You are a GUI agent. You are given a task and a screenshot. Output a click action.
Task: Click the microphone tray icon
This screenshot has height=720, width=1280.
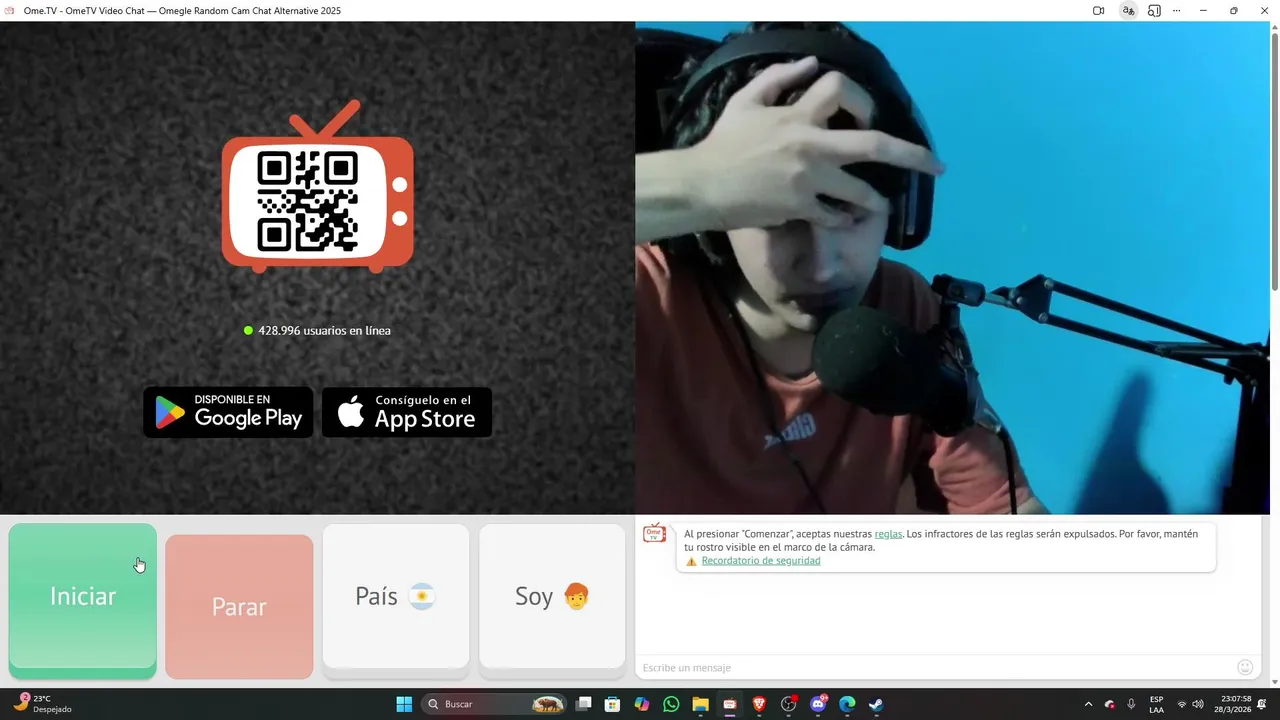[1131, 704]
